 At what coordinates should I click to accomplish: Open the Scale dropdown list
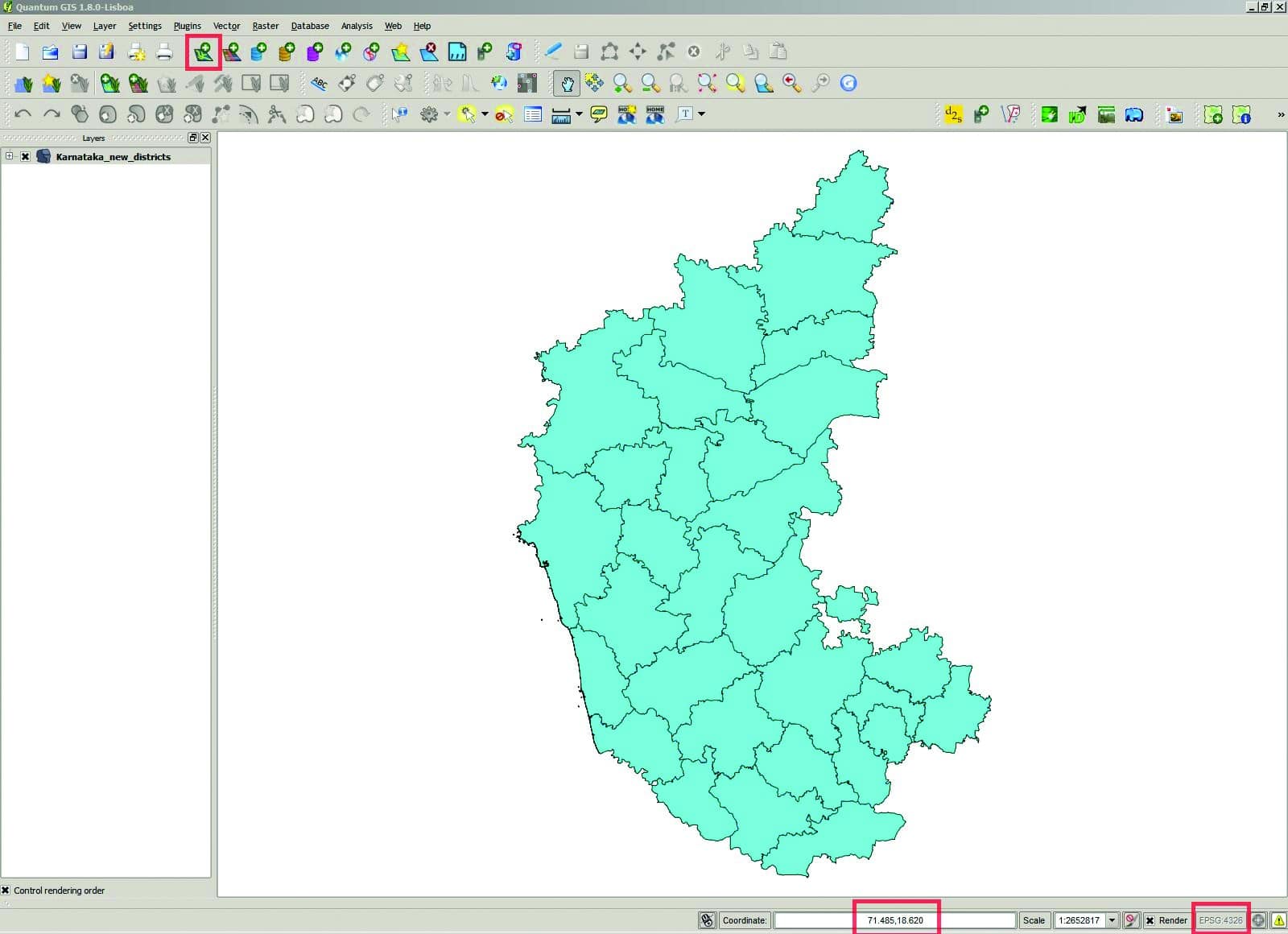pyautogui.click(x=1113, y=920)
